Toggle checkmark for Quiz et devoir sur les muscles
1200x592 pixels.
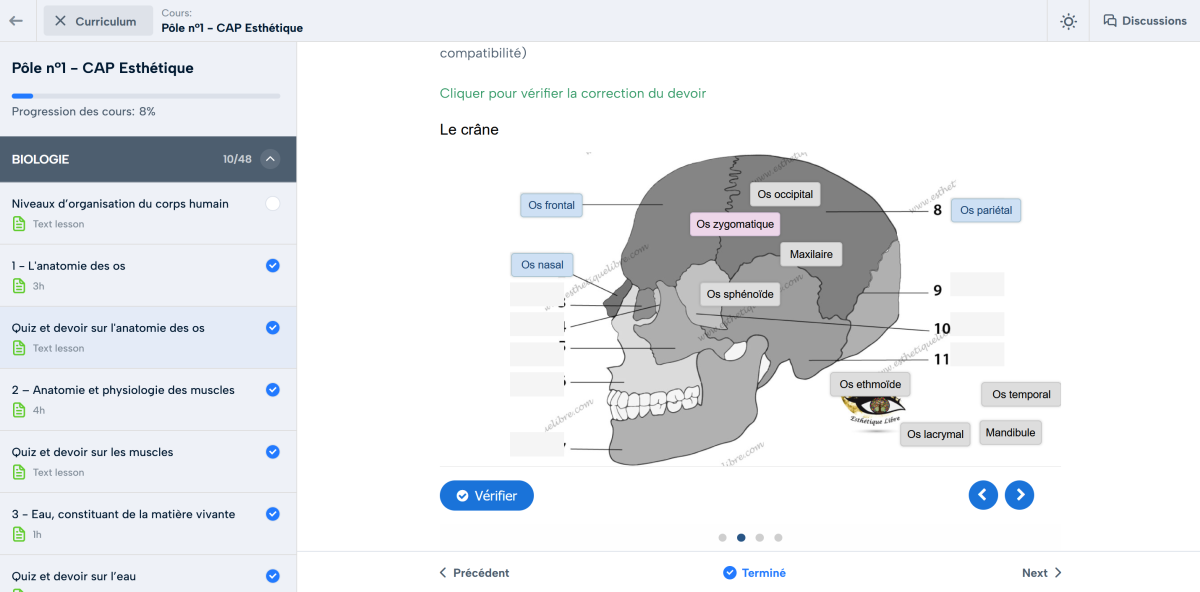(273, 452)
